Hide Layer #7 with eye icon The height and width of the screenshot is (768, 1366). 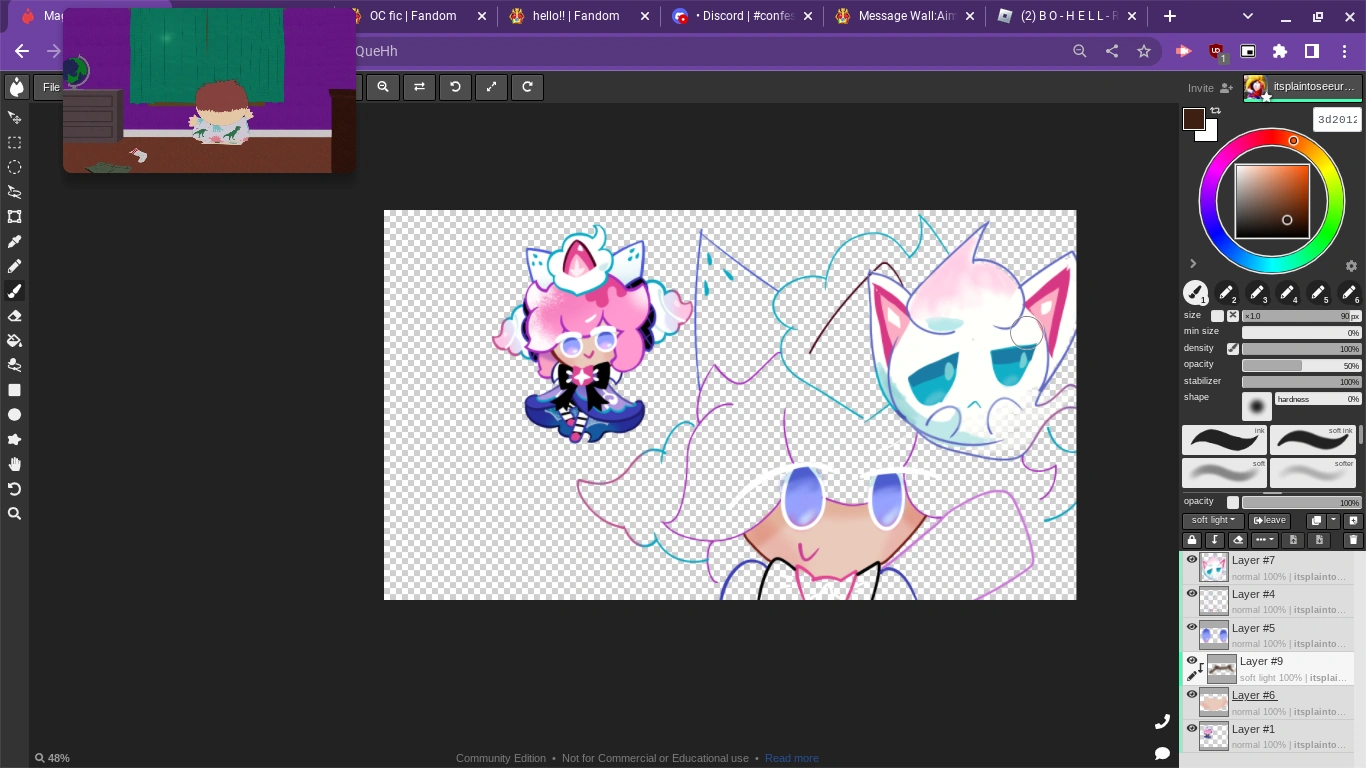click(x=1191, y=560)
